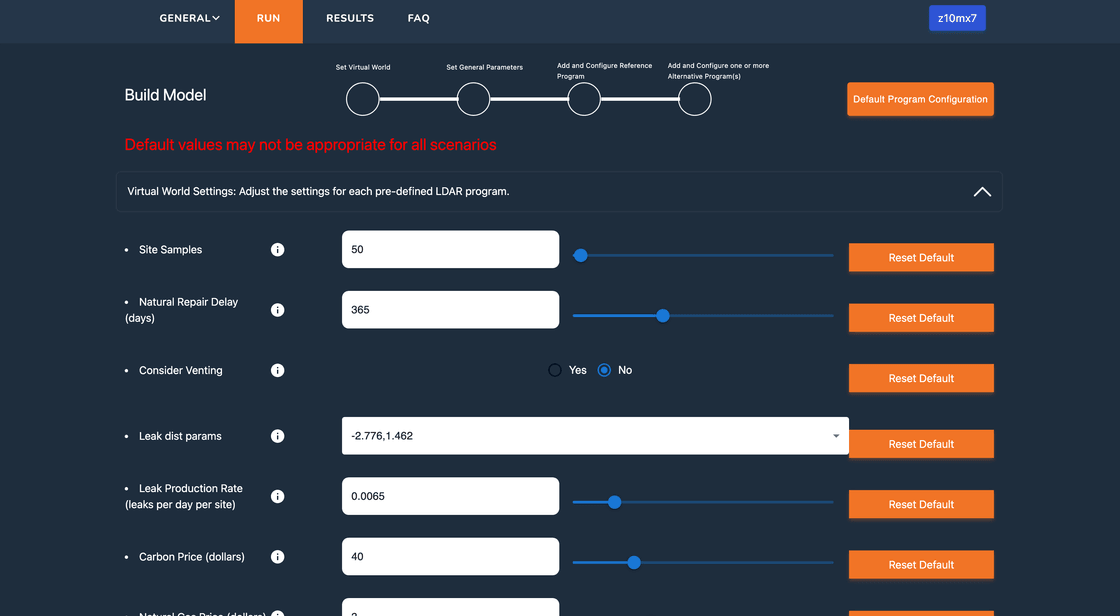Click the Carbon Price slider handle
1120x616 pixels.
634,562
